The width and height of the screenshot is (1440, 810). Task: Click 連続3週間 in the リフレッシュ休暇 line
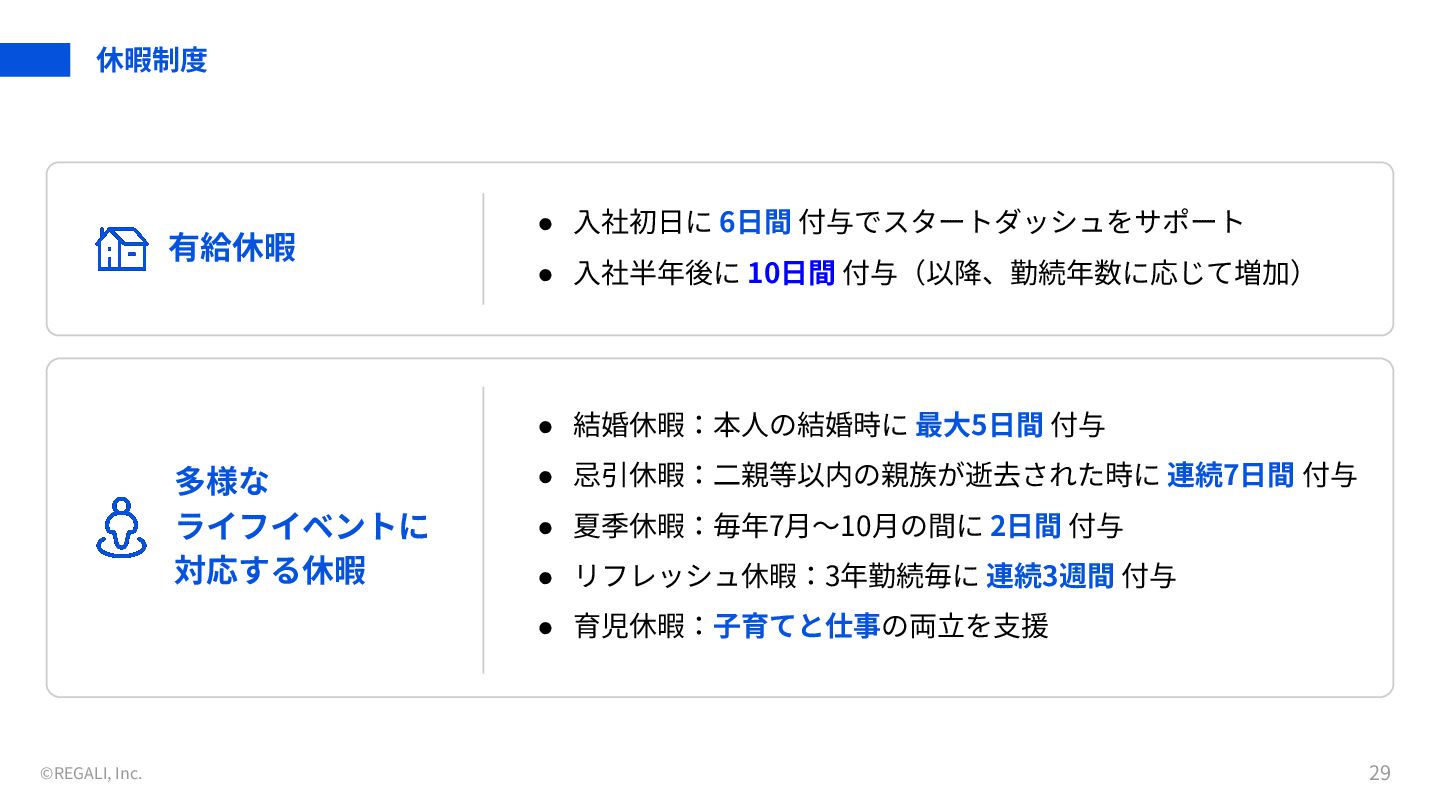pyautogui.click(x=1049, y=576)
